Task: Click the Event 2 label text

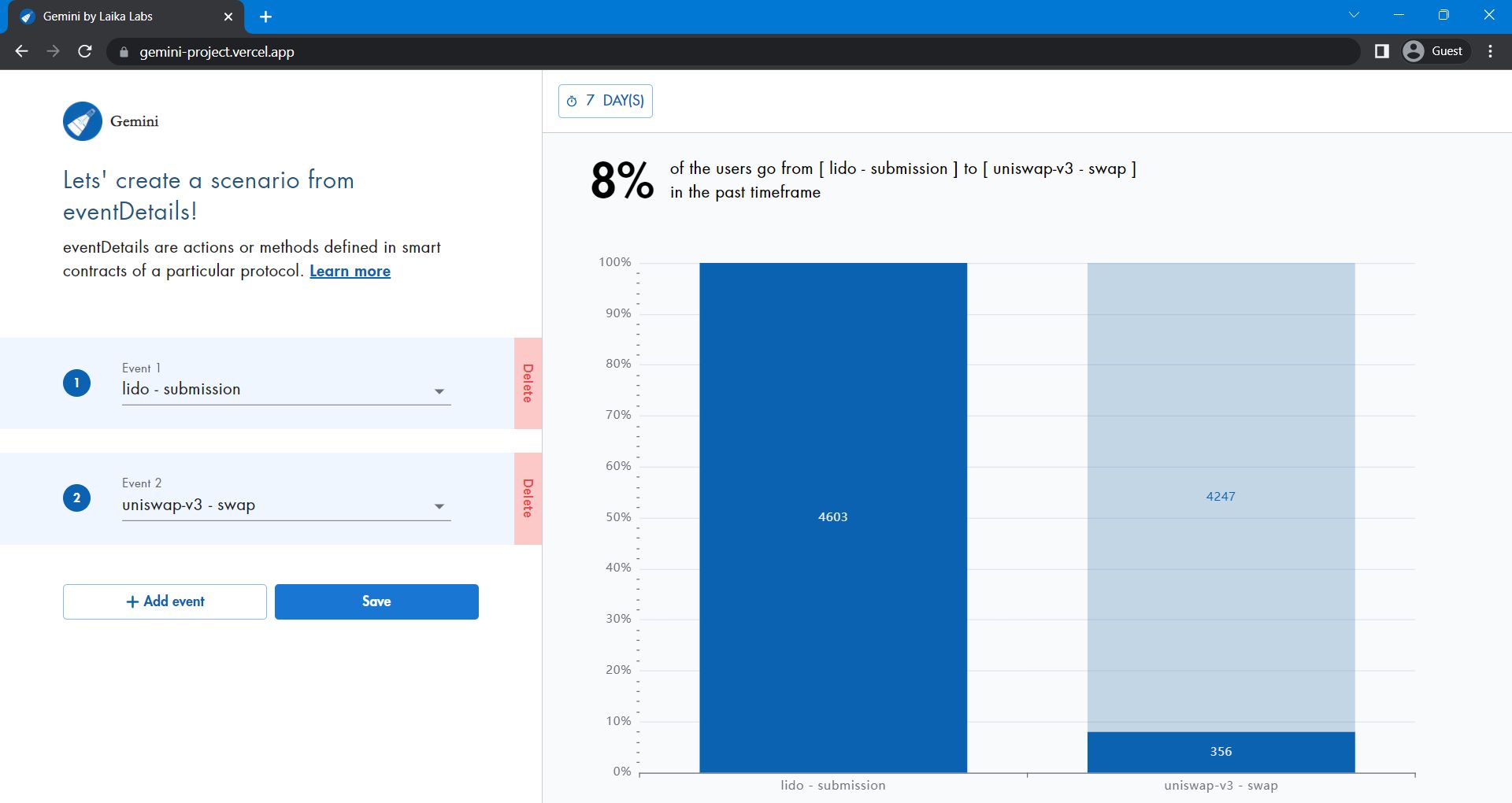Action: pyautogui.click(x=142, y=483)
